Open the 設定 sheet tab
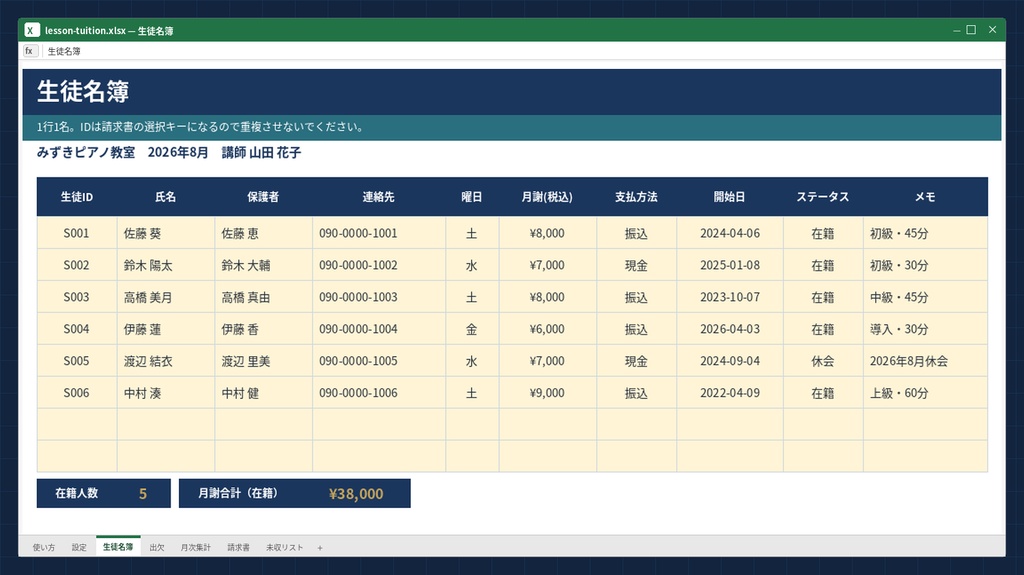 click(x=79, y=548)
